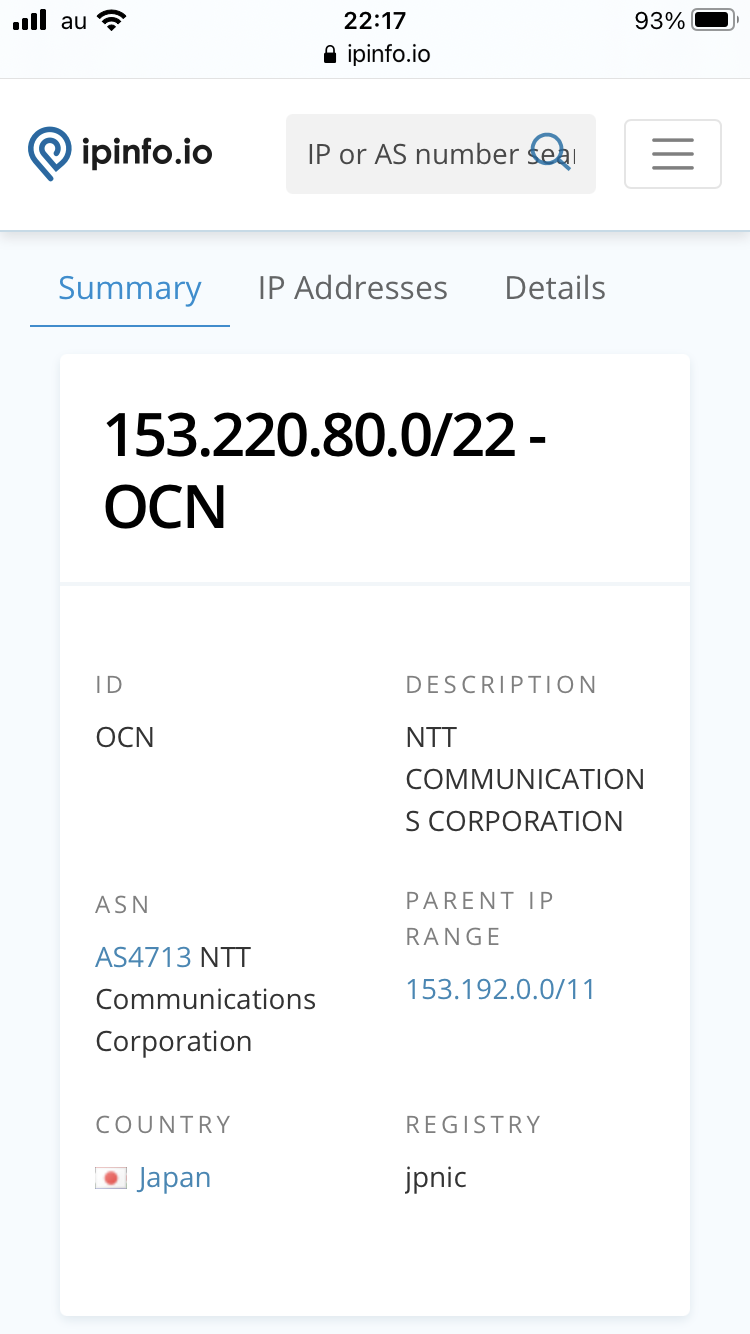Open the Details tab
Image resolution: width=750 pixels, height=1334 pixels.
[555, 288]
